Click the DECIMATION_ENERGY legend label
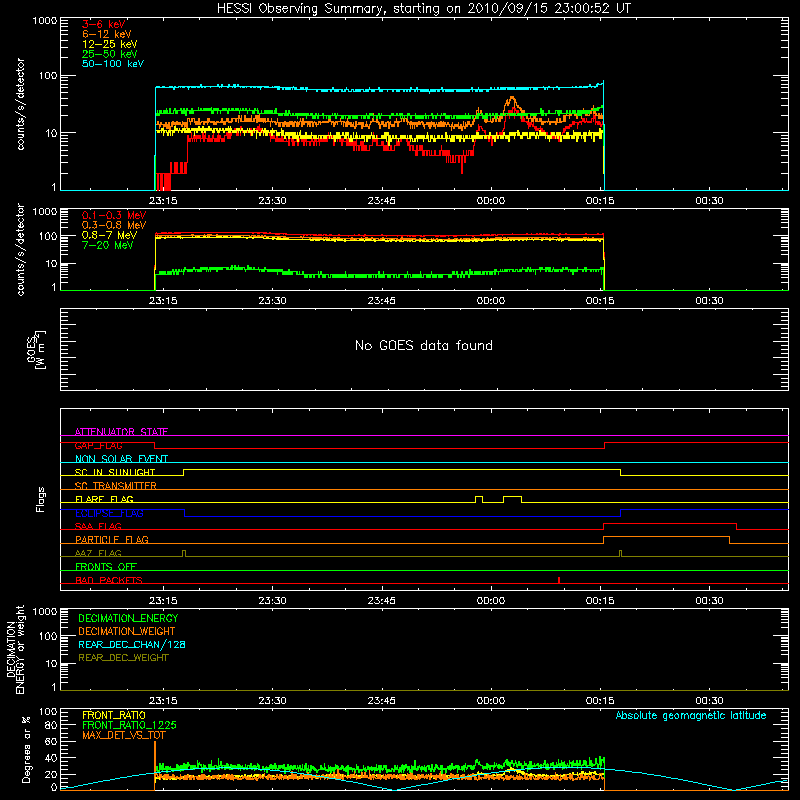The image size is (800, 800). (x=128, y=618)
